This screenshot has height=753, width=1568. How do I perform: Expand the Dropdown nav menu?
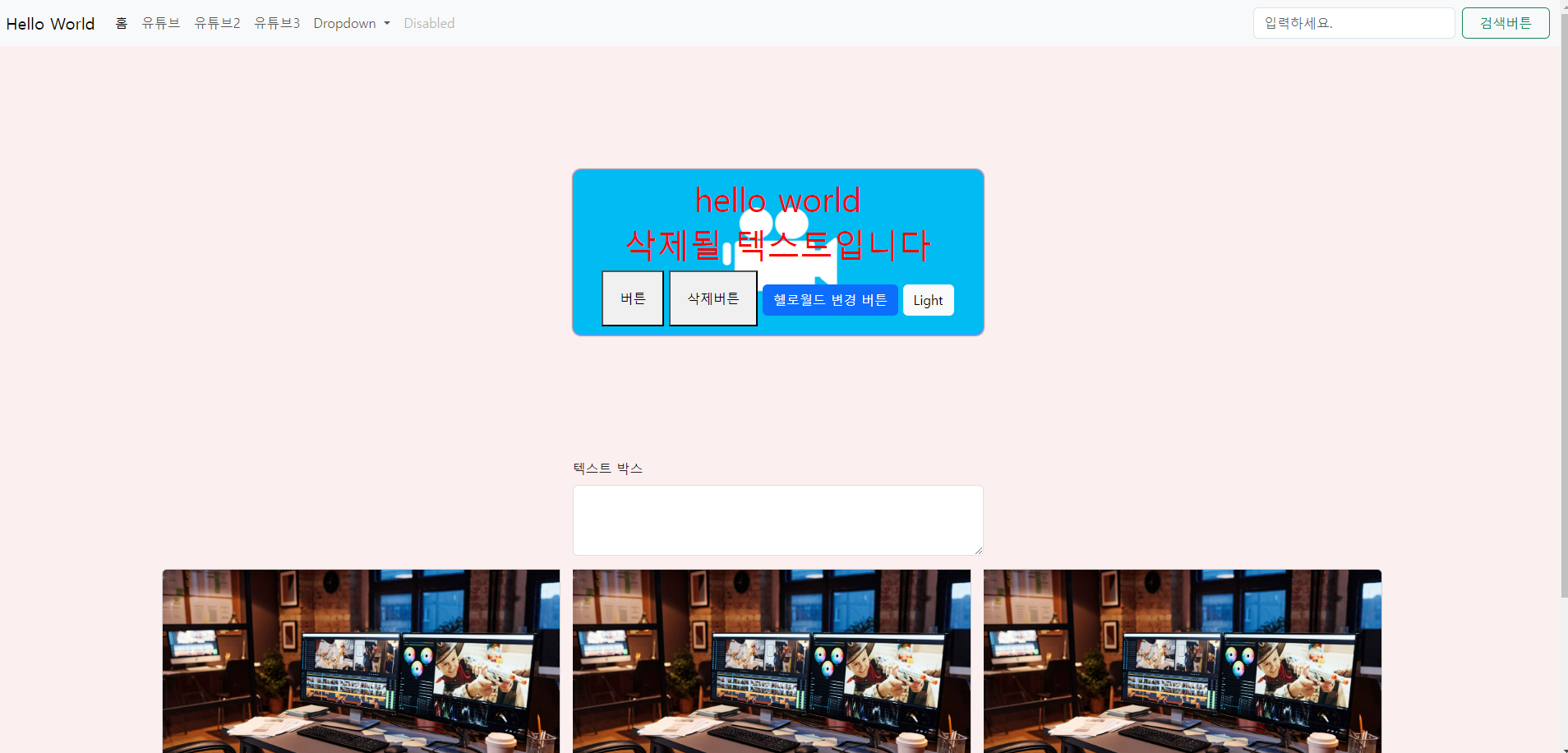pyautogui.click(x=352, y=23)
